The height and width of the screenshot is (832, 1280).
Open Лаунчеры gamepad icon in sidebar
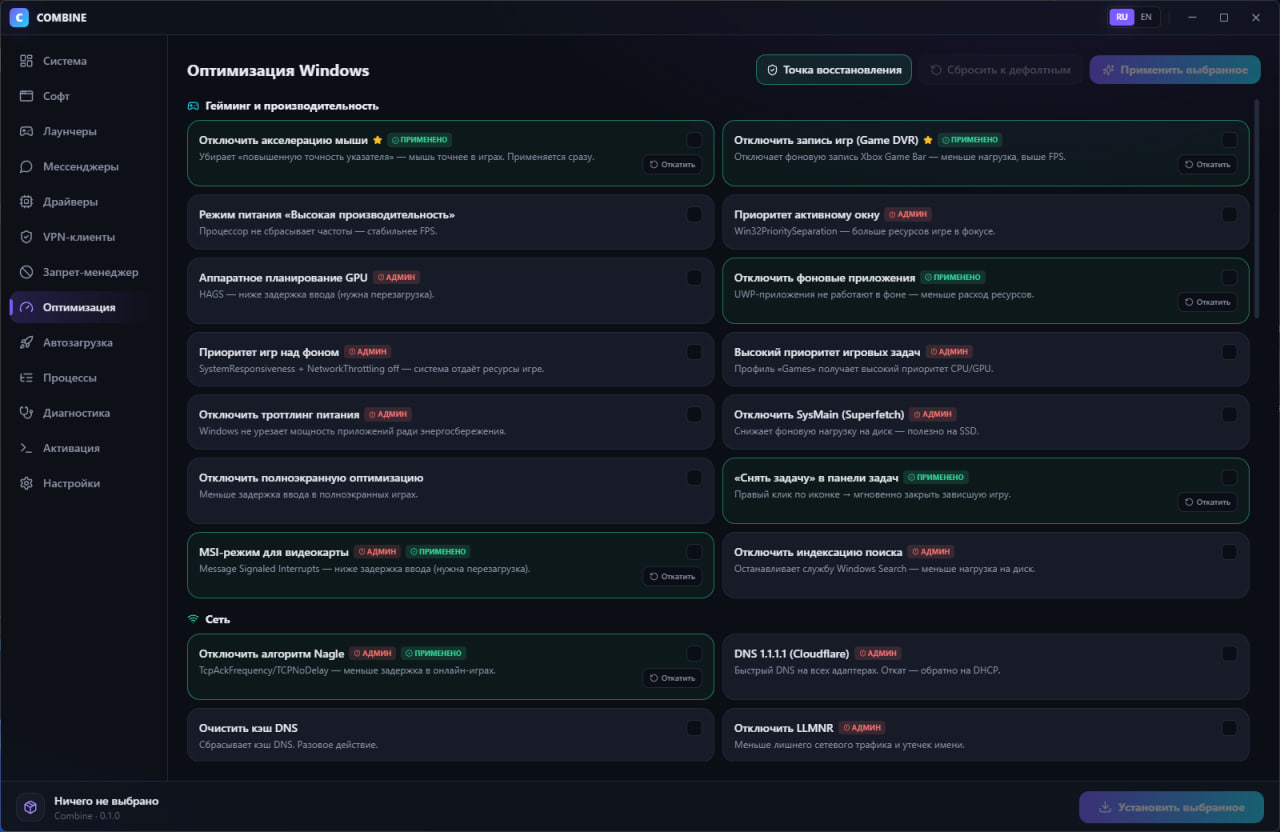[26, 131]
